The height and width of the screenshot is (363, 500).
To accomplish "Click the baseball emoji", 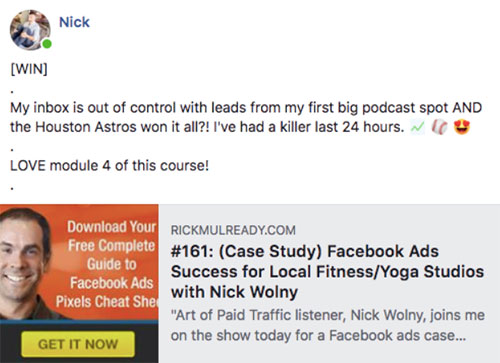I will coord(439,127).
